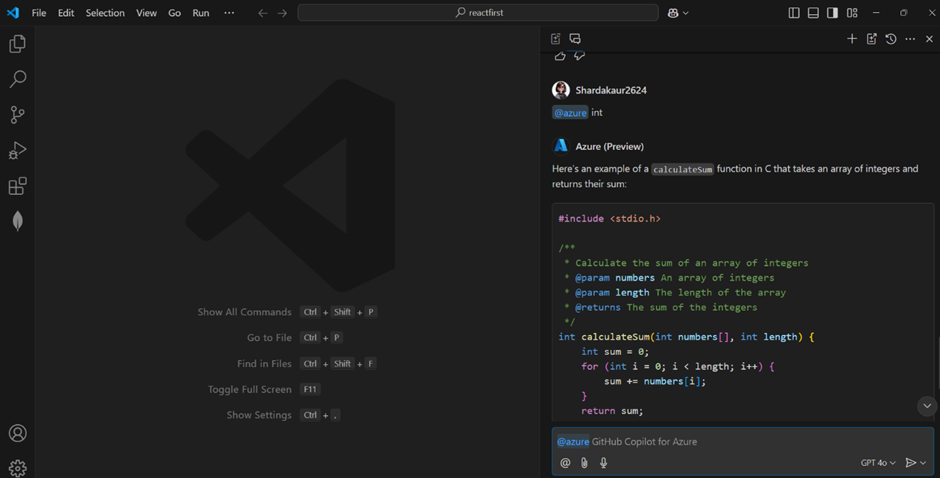Open the Extensions view
Image resolution: width=940 pixels, height=478 pixels.
[17, 186]
